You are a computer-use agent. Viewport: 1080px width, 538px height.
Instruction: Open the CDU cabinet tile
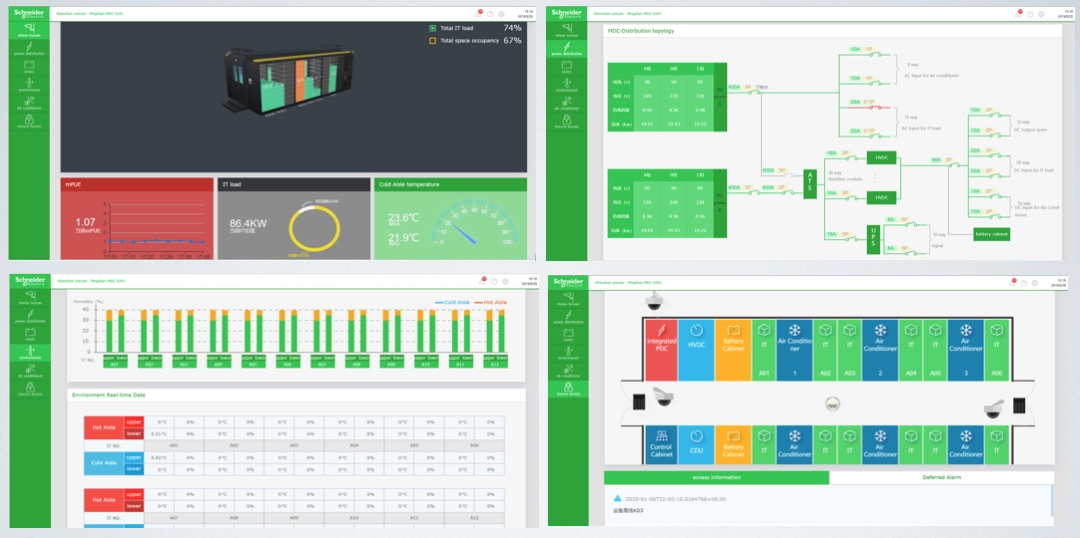pos(697,441)
